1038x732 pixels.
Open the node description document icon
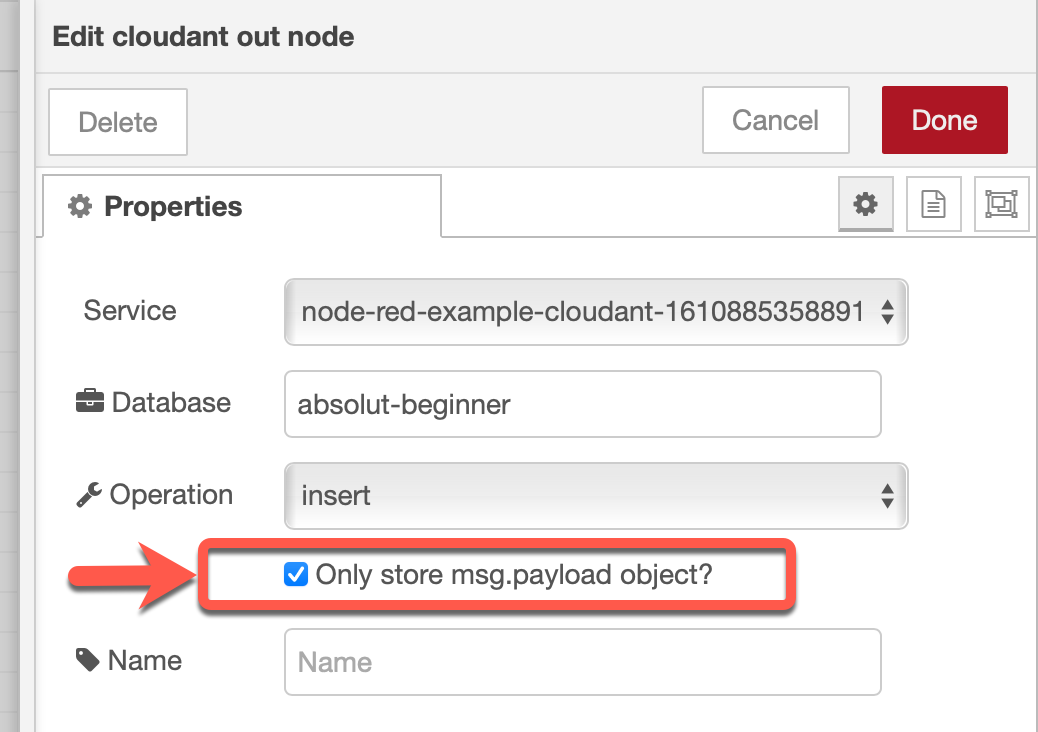933,204
